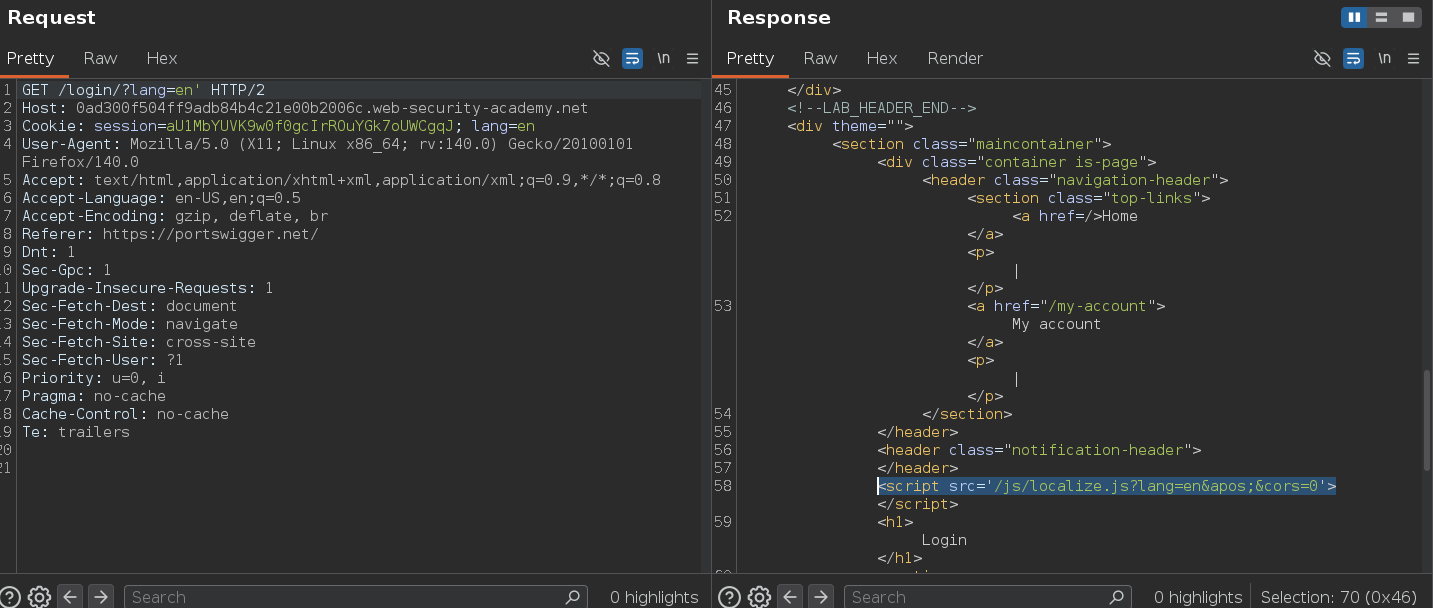Select side-by-side layout view
The width and height of the screenshot is (1433, 608).
1354,17
